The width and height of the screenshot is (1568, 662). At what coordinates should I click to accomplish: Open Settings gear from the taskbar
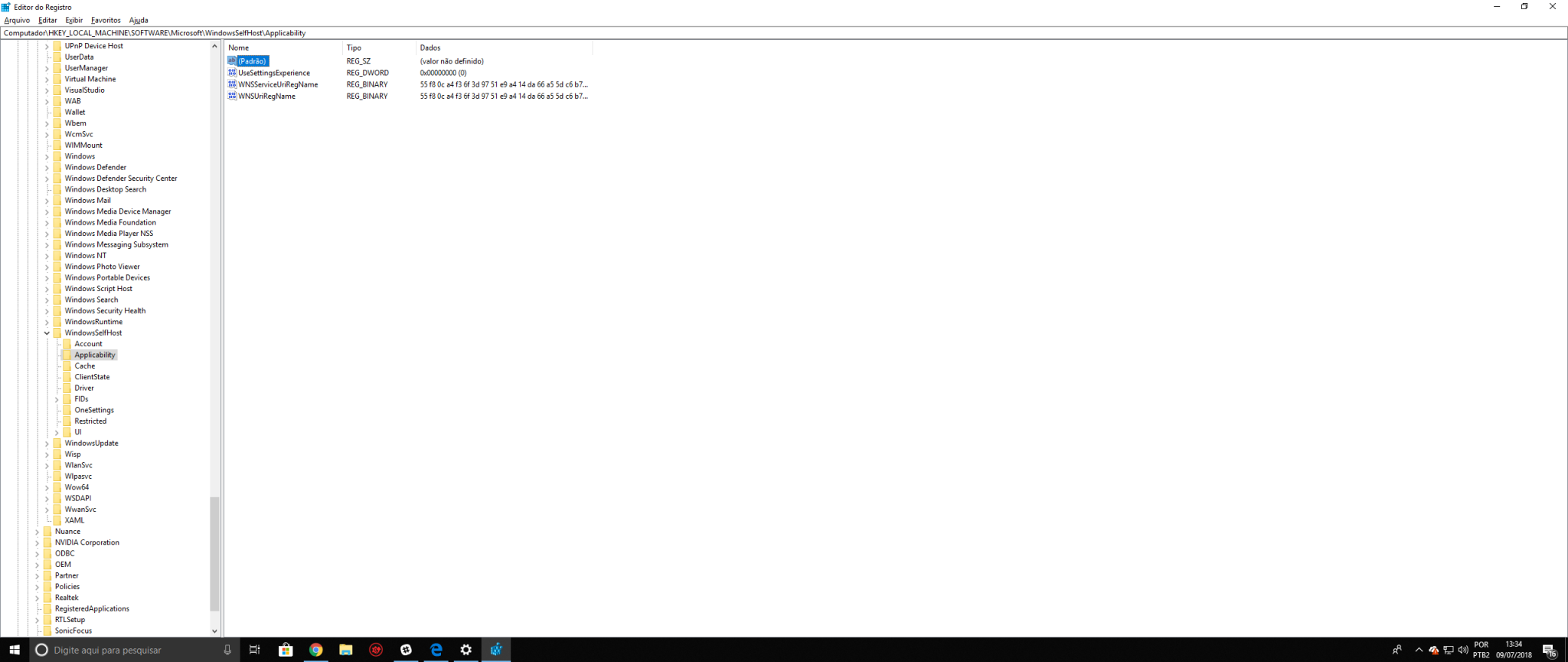465,650
